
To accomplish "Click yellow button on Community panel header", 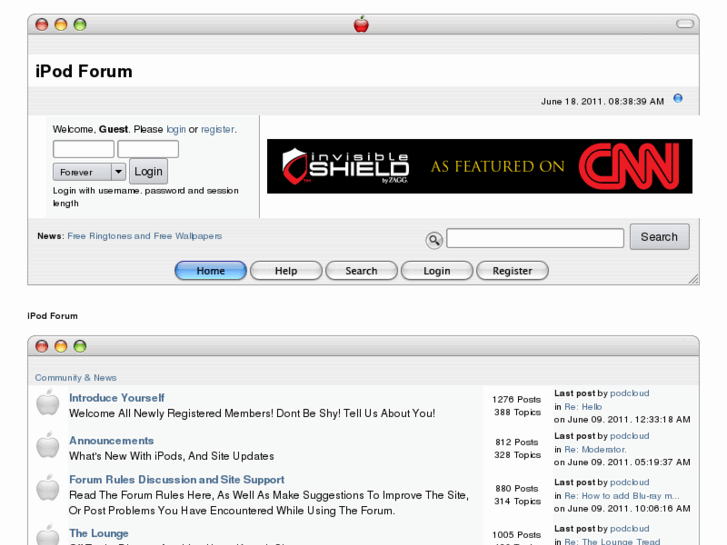I will pyautogui.click(x=61, y=346).
